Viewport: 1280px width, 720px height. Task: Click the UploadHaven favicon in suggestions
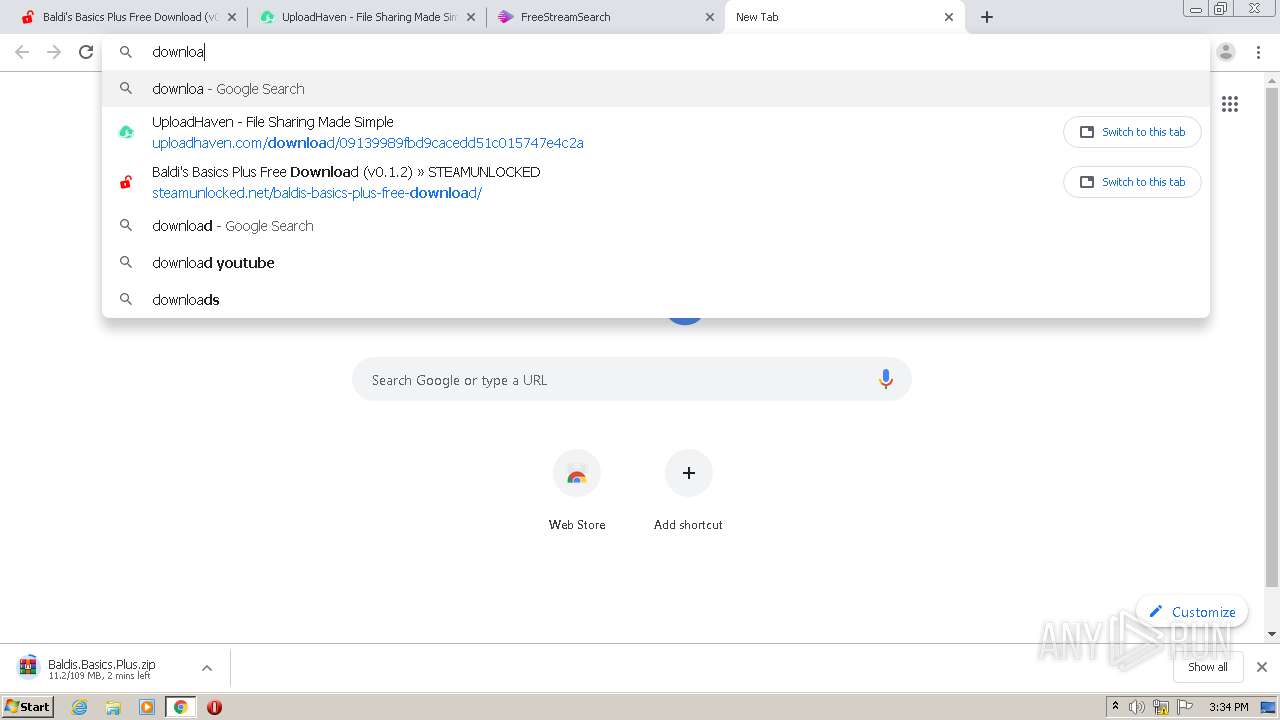click(x=126, y=132)
